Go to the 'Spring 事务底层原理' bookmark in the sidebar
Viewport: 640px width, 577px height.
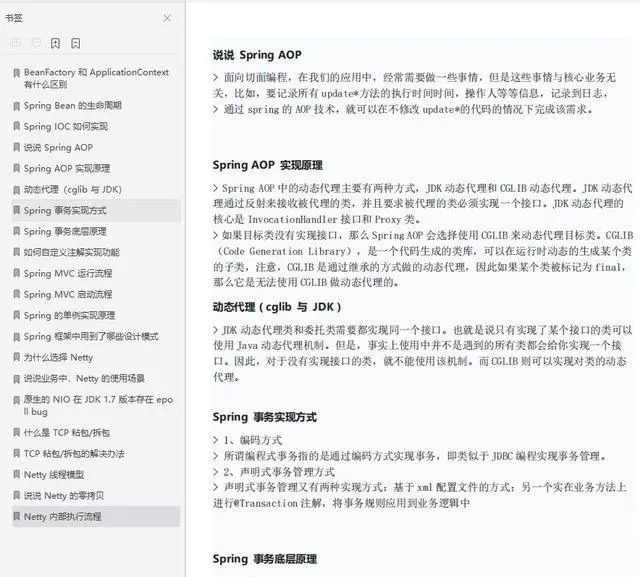(65, 232)
